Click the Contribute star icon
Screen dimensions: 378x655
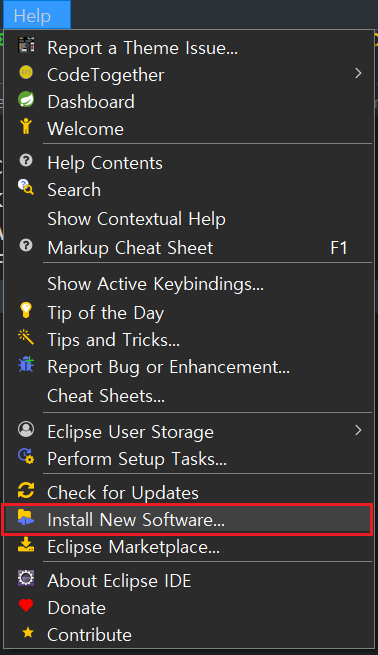pyautogui.click(x=28, y=632)
